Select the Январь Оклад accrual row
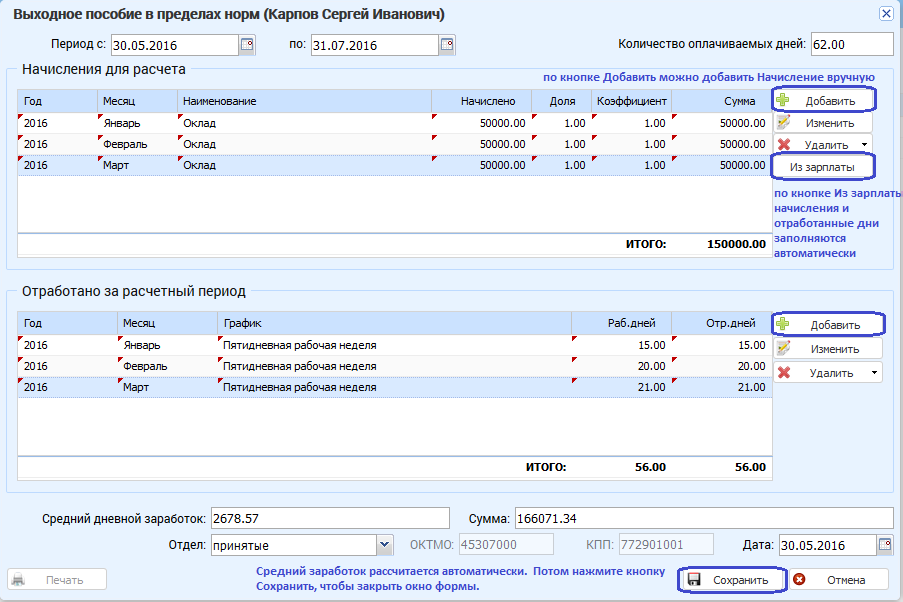The image size is (903, 602). [394, 123]
